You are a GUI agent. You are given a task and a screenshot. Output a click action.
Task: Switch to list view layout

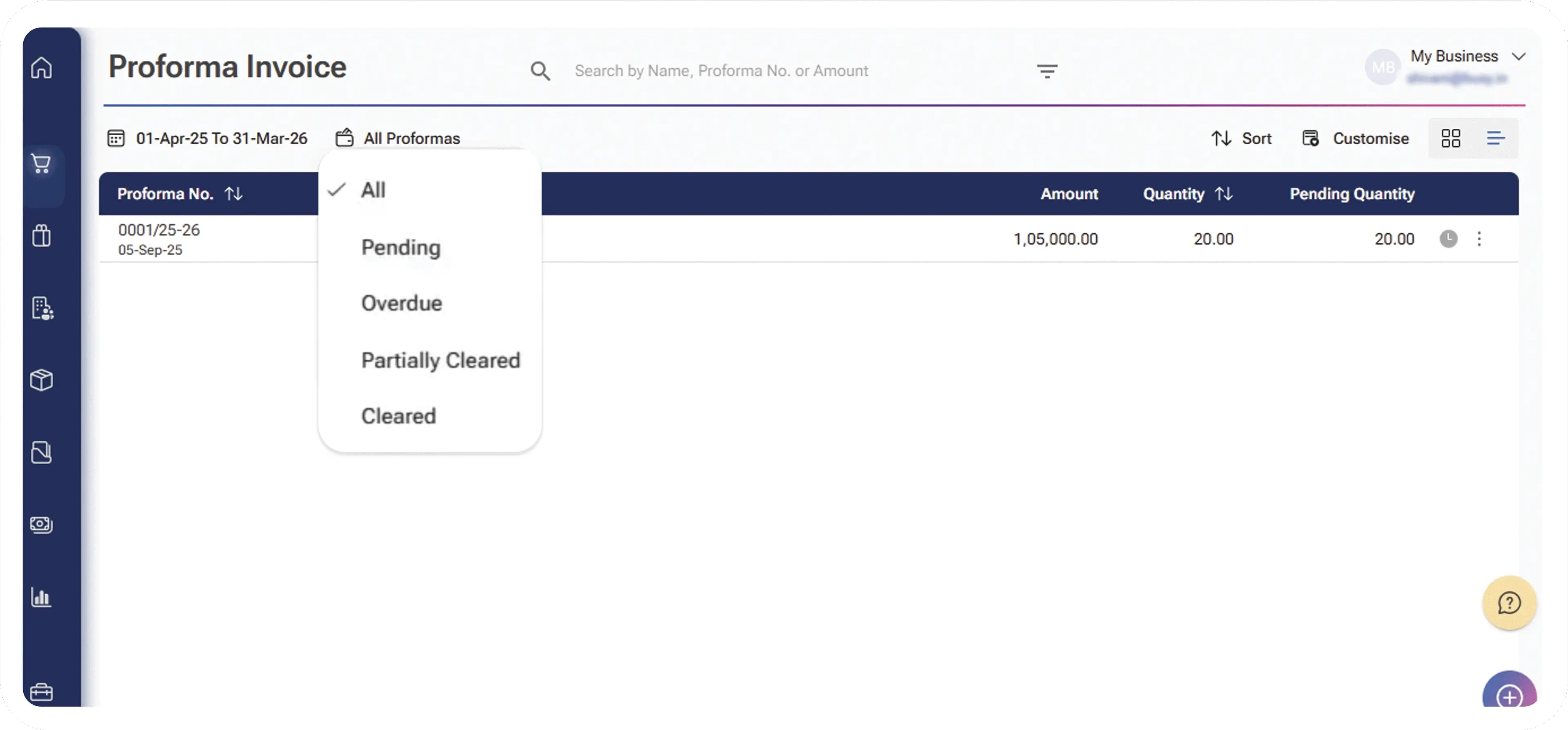[x=1496, y=138]
